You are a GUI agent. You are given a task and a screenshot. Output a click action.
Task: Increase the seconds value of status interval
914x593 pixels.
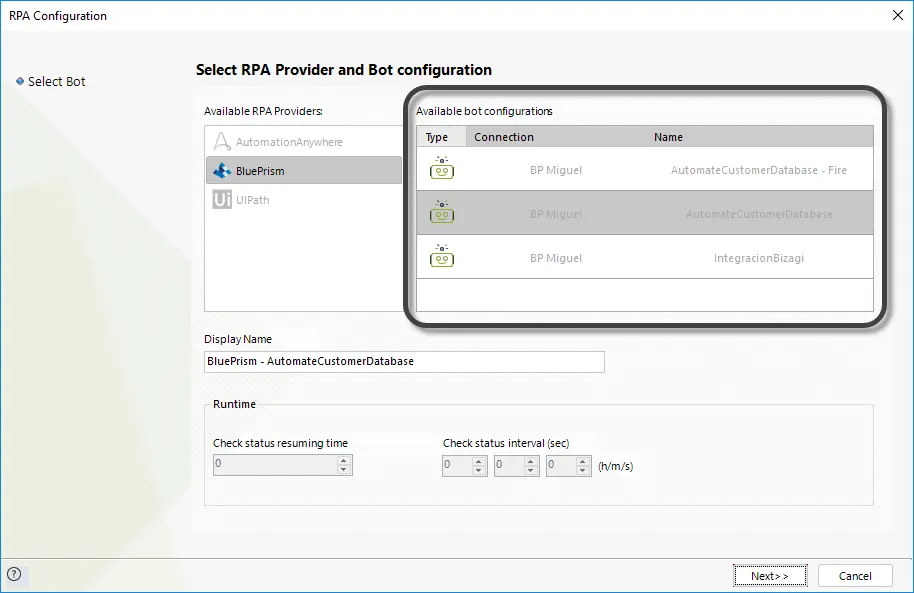[x=582, y=461]
